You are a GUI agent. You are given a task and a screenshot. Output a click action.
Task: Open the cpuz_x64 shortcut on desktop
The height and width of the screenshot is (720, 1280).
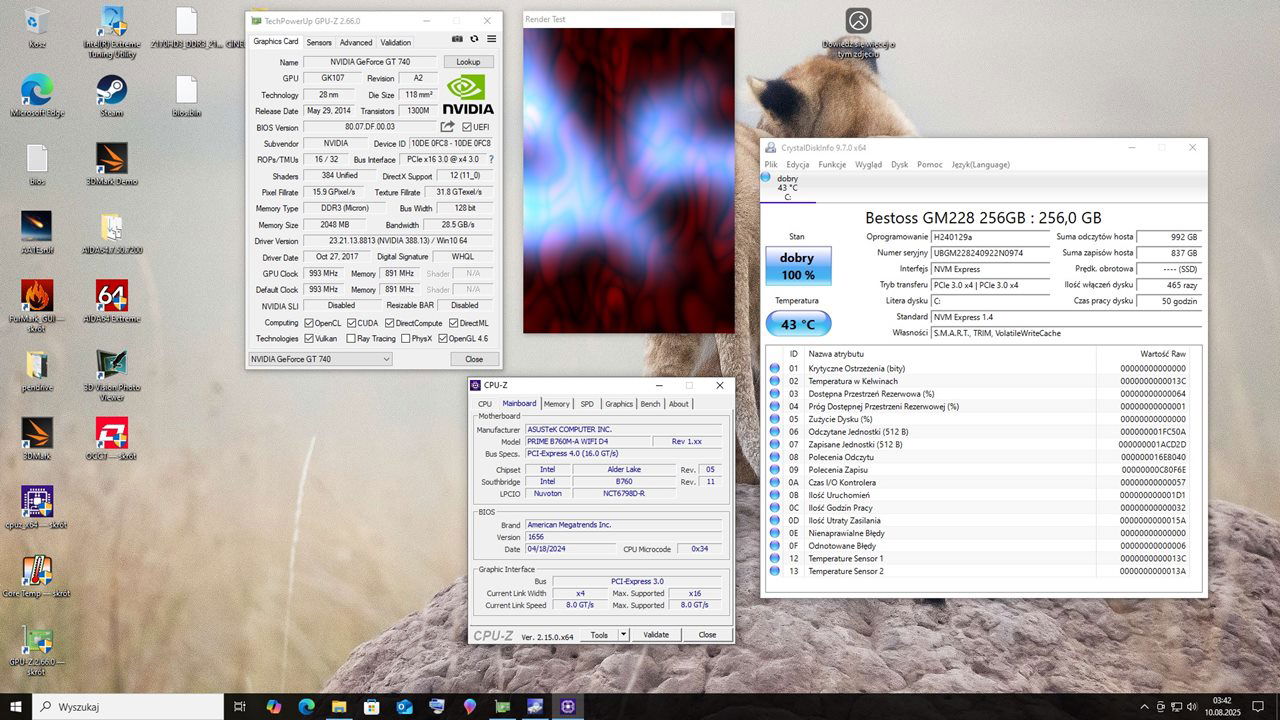pos(37,507)
